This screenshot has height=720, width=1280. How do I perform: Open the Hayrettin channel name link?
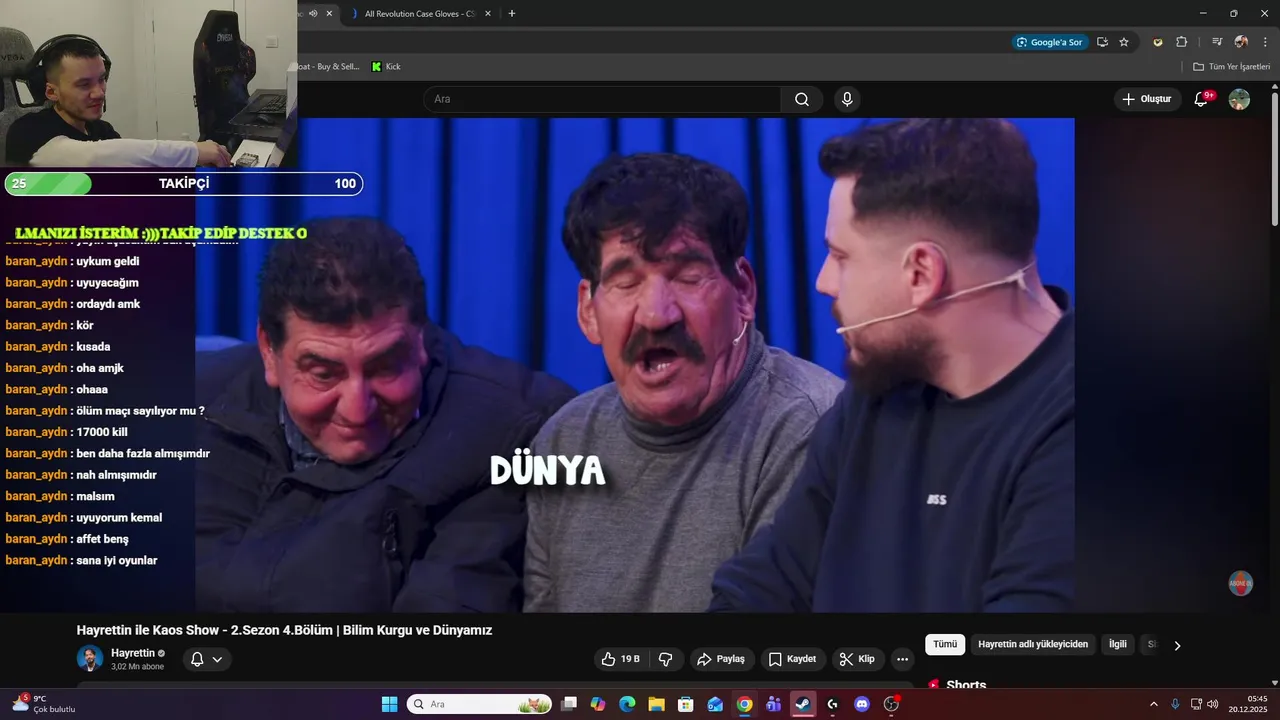pos(132,653)
